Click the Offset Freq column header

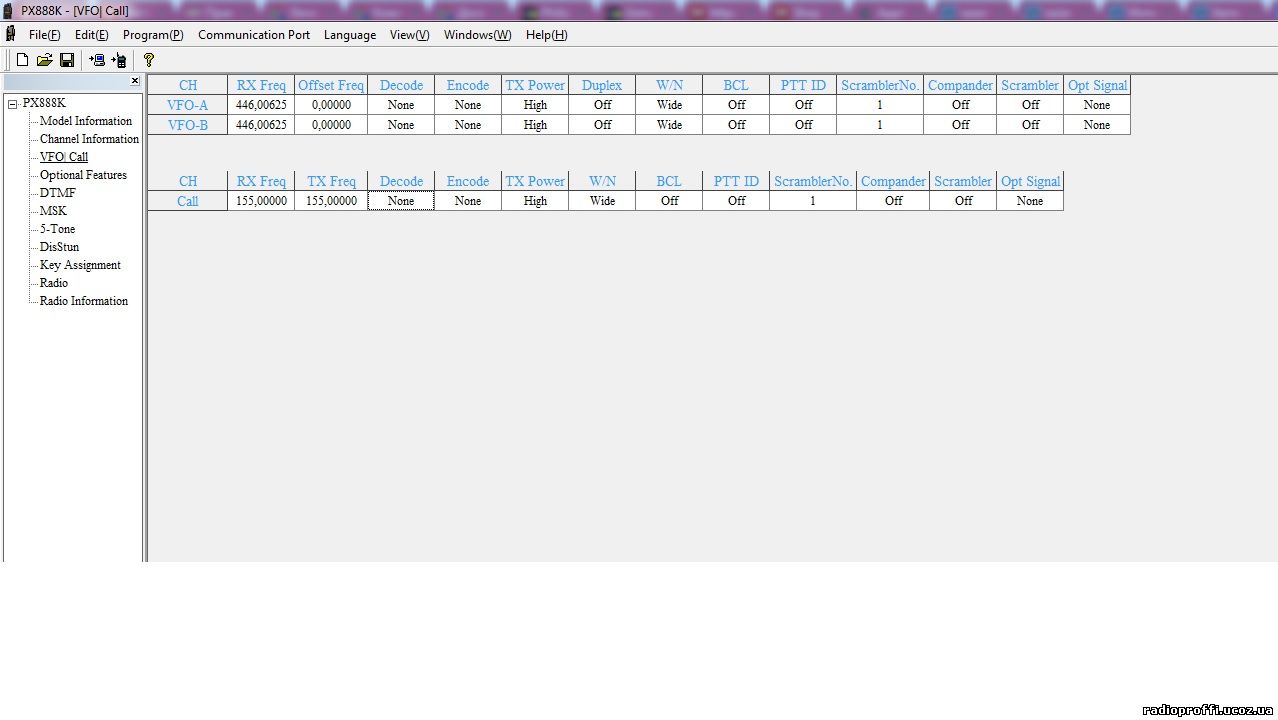coord(331,85)
